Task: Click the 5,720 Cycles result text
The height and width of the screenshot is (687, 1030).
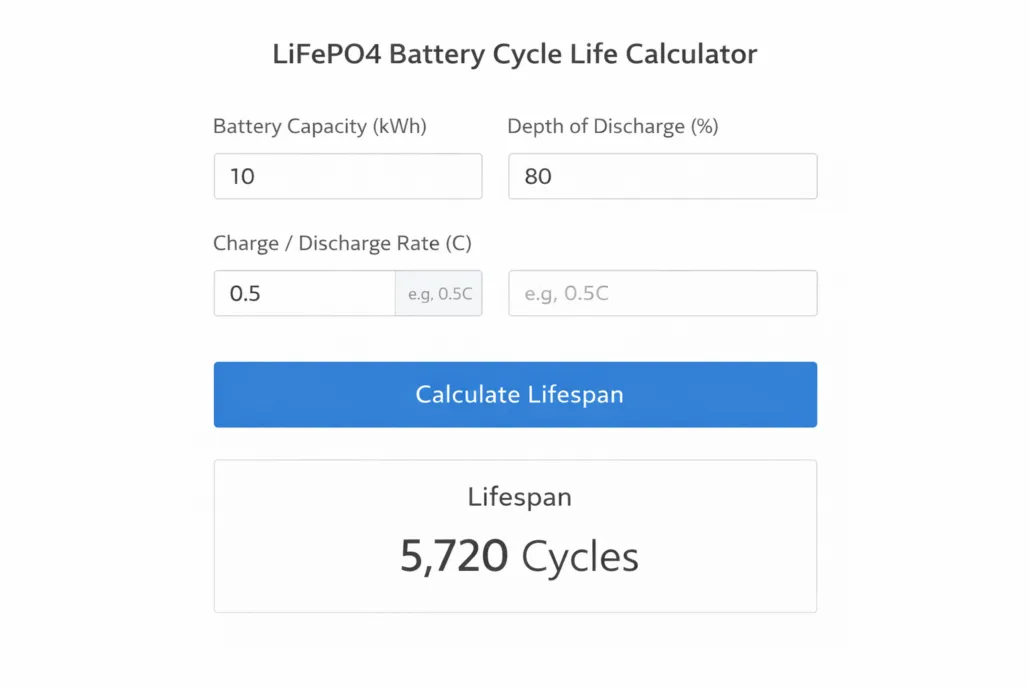Action: [x=519, y=556]
